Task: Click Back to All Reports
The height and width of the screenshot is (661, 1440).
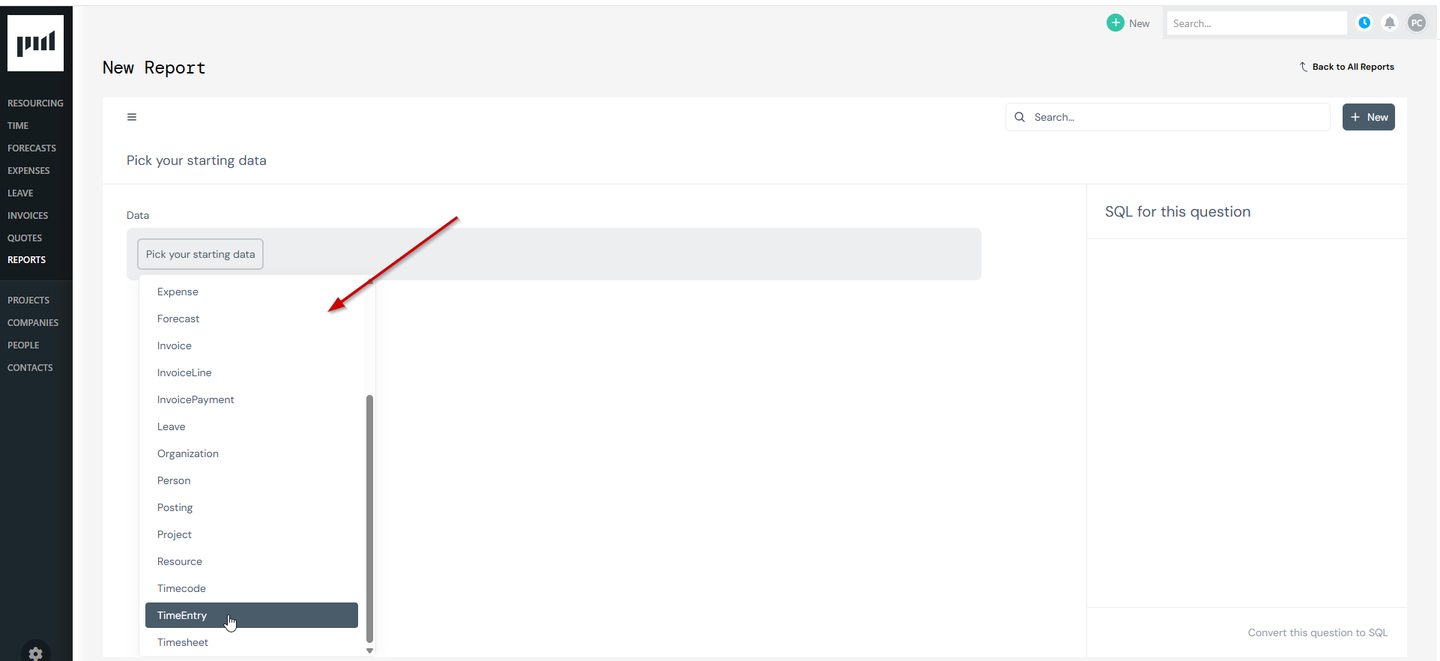Action: tap(1347, 66)
